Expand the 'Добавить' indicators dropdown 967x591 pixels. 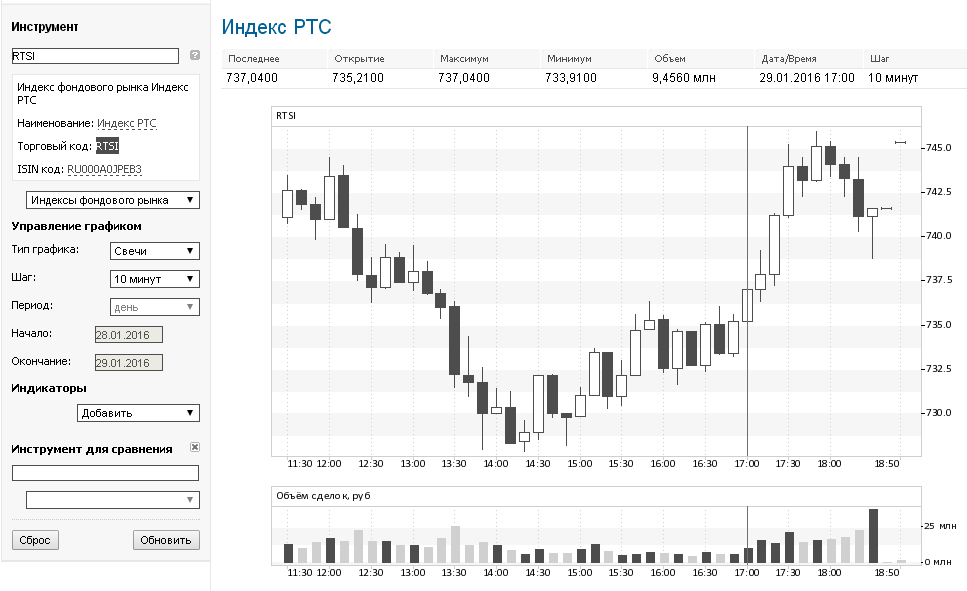(x=138, y=413)
